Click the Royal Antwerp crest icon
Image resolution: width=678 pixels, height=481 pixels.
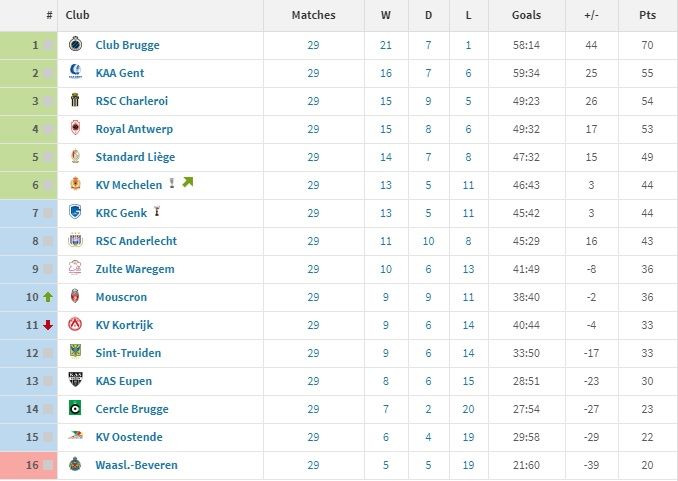click(75, 128)
